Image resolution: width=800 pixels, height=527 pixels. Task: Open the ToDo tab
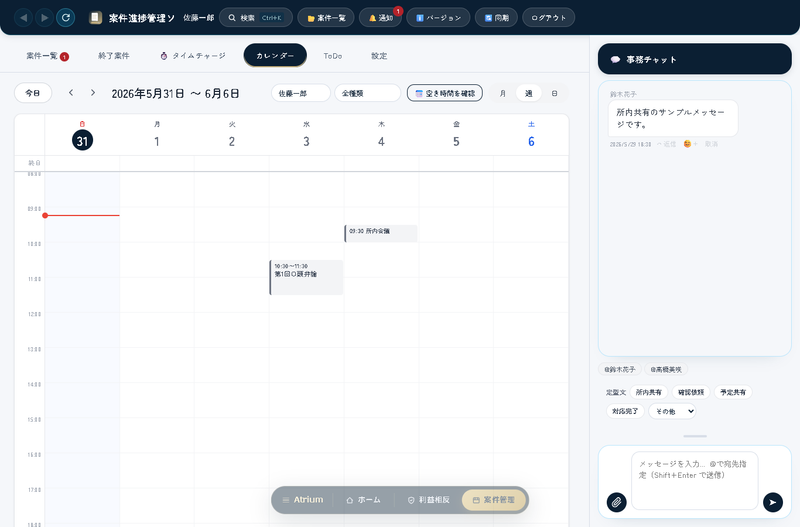click(333, 56)
